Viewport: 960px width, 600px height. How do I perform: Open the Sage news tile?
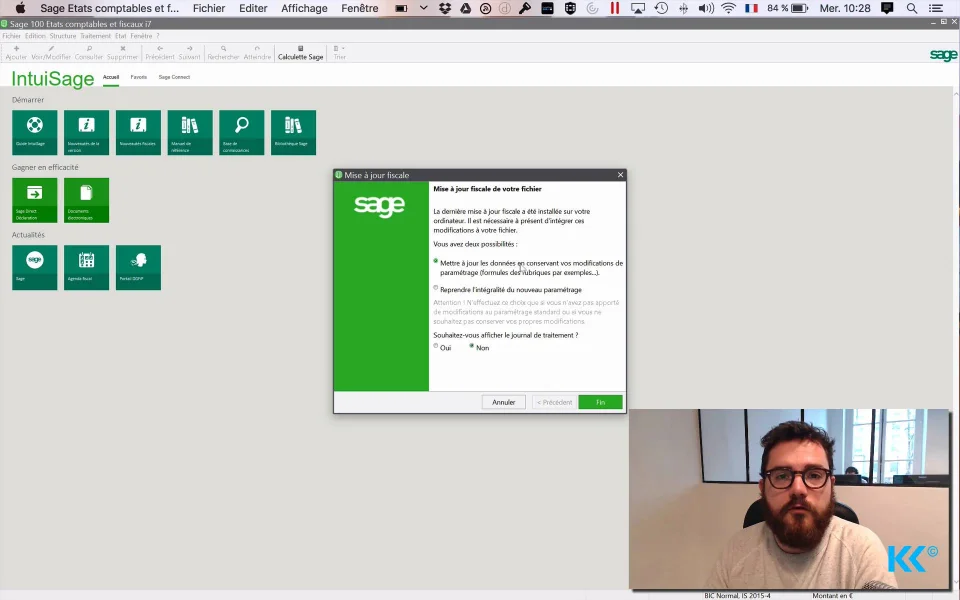(x=34, y=268)
